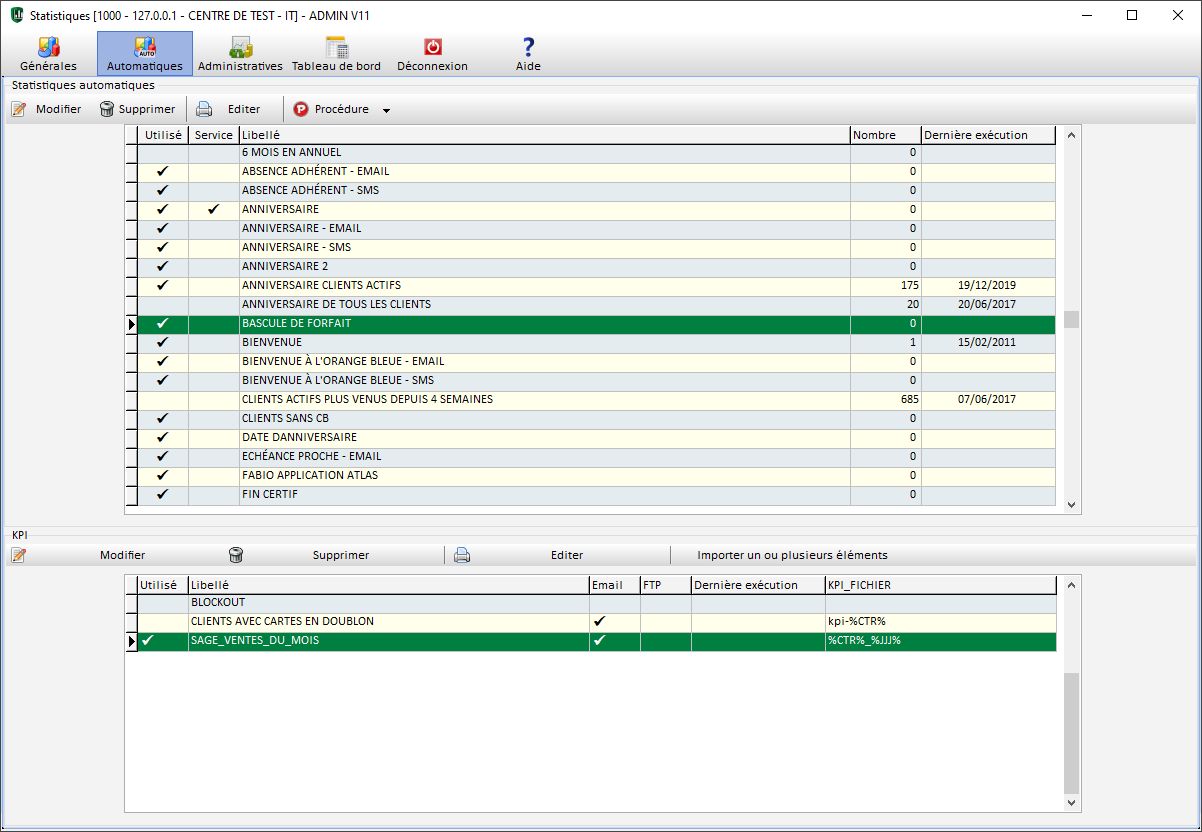Expand the Procédure dropdown arrow
This screenshot has height=832, width=1202.
(x=386, y=110)
